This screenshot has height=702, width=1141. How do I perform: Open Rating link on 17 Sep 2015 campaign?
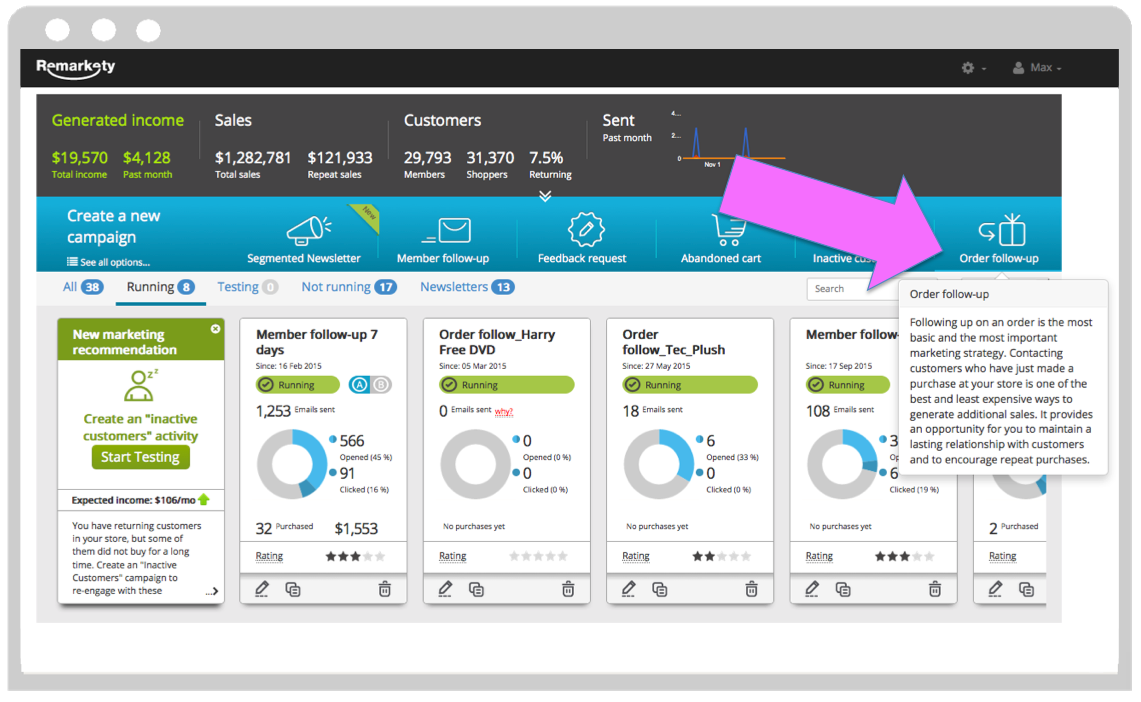819,556
